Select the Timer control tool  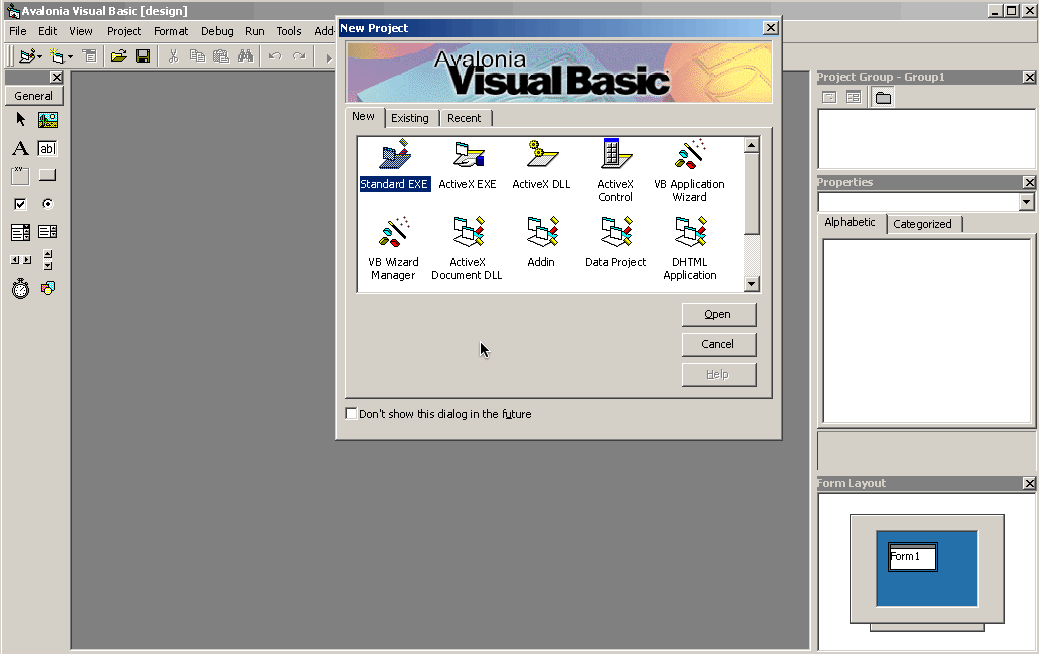point(18,288)
